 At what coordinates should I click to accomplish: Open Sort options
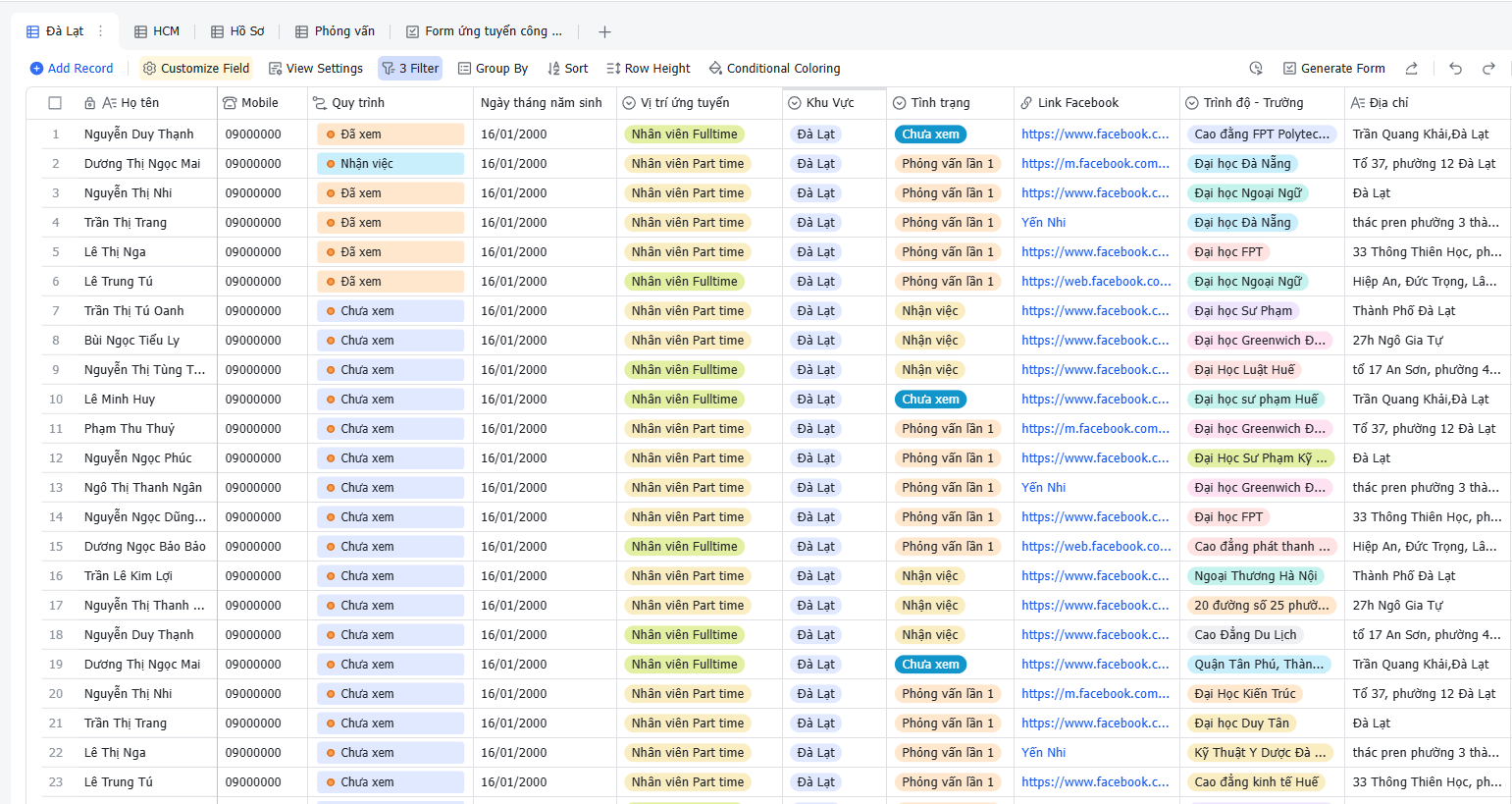(568, 69)
